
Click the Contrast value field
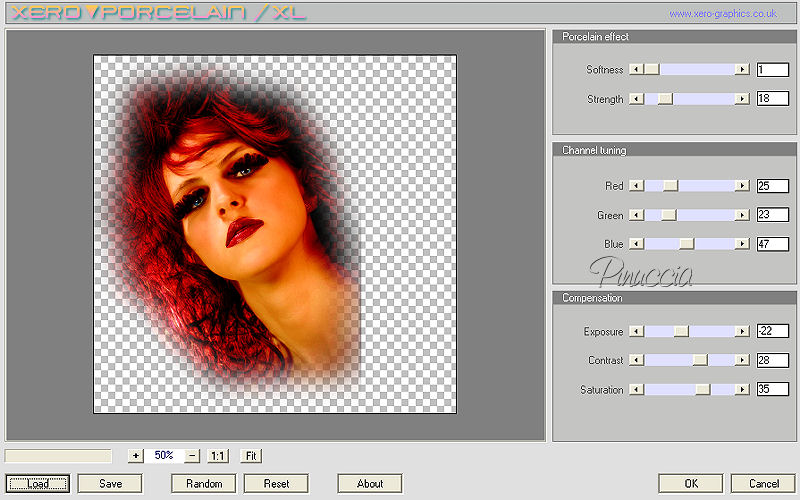772,360
